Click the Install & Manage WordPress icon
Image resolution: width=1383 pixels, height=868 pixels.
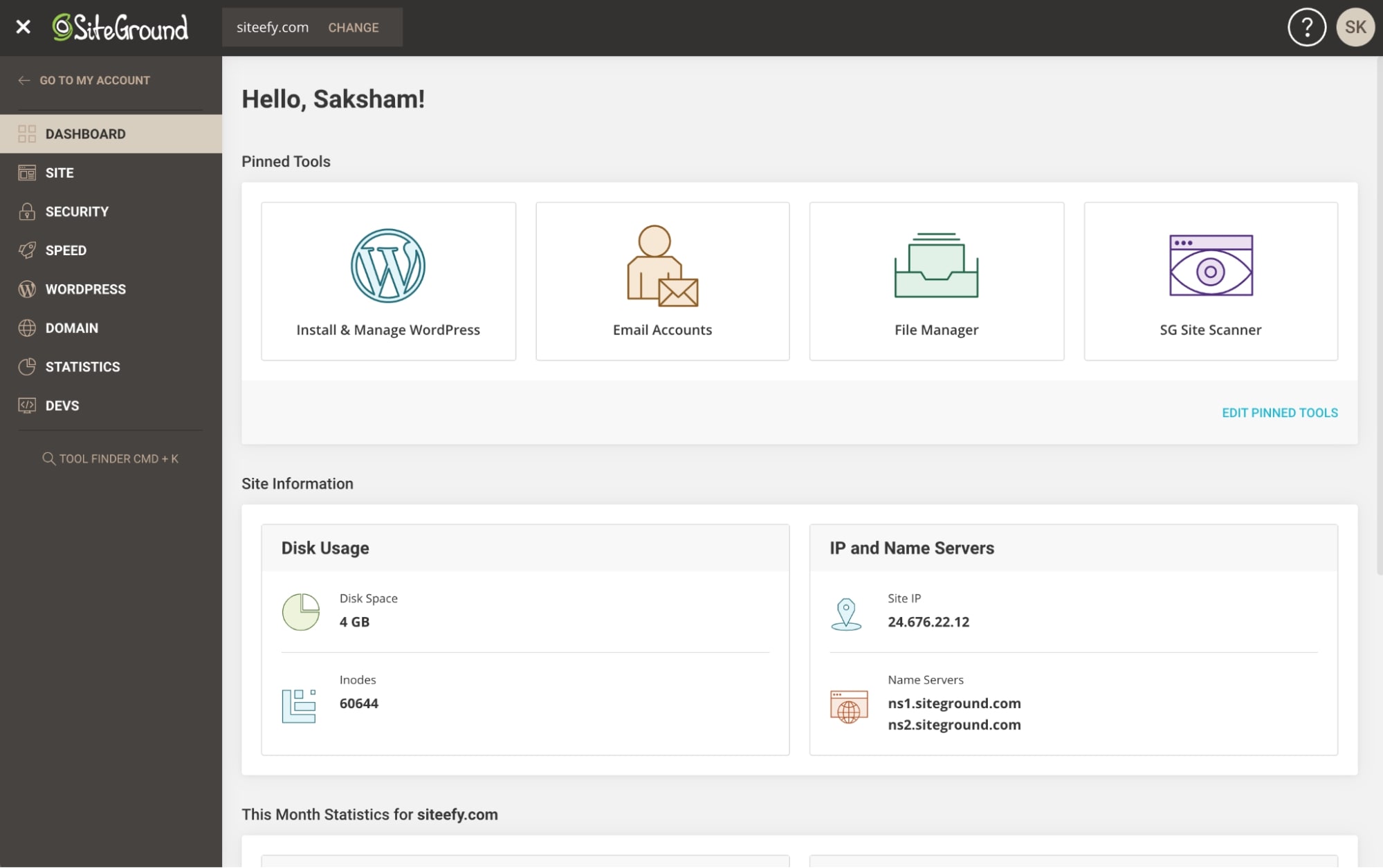pos(388,266)
